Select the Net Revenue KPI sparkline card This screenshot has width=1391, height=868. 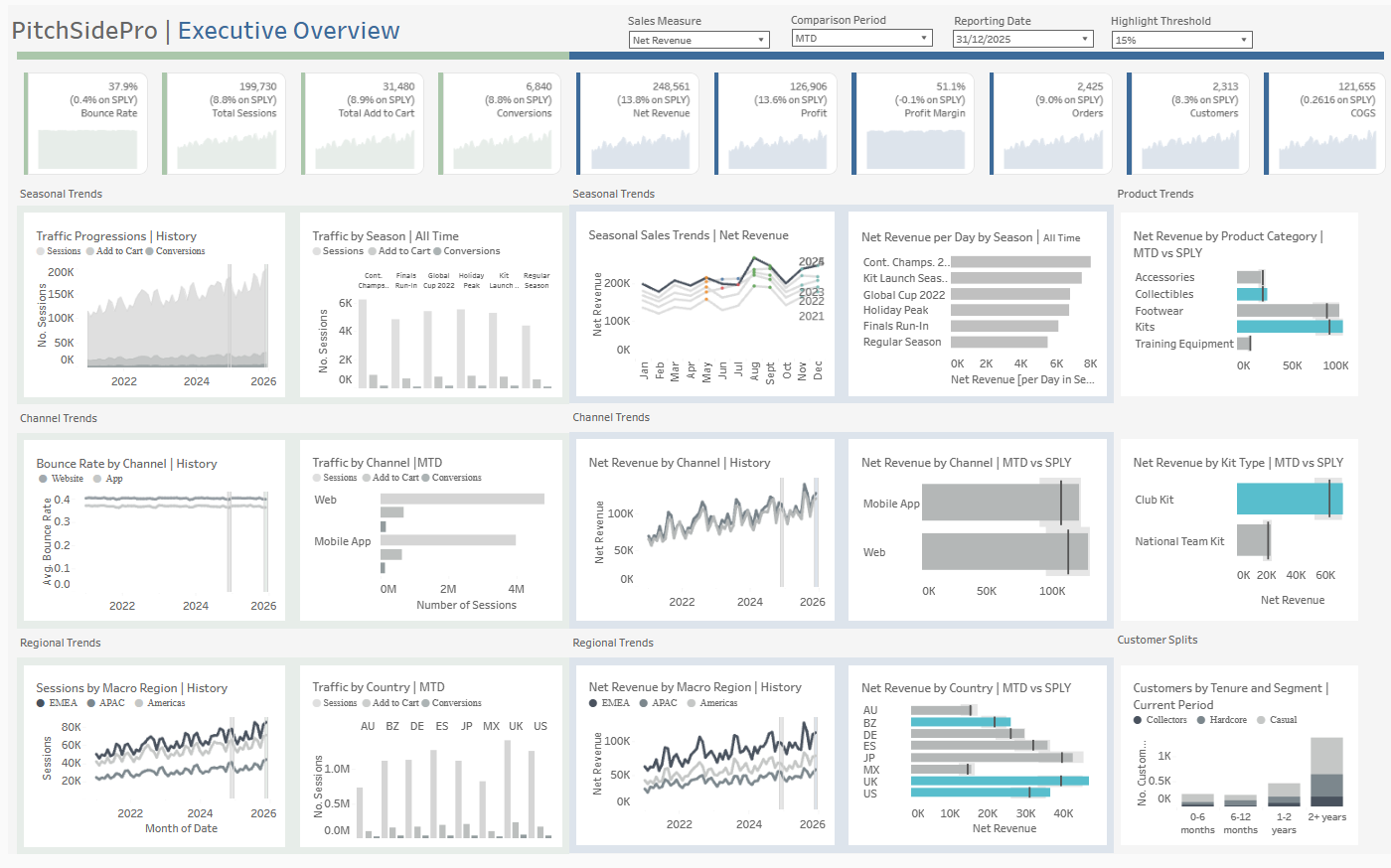pos(639,123)
